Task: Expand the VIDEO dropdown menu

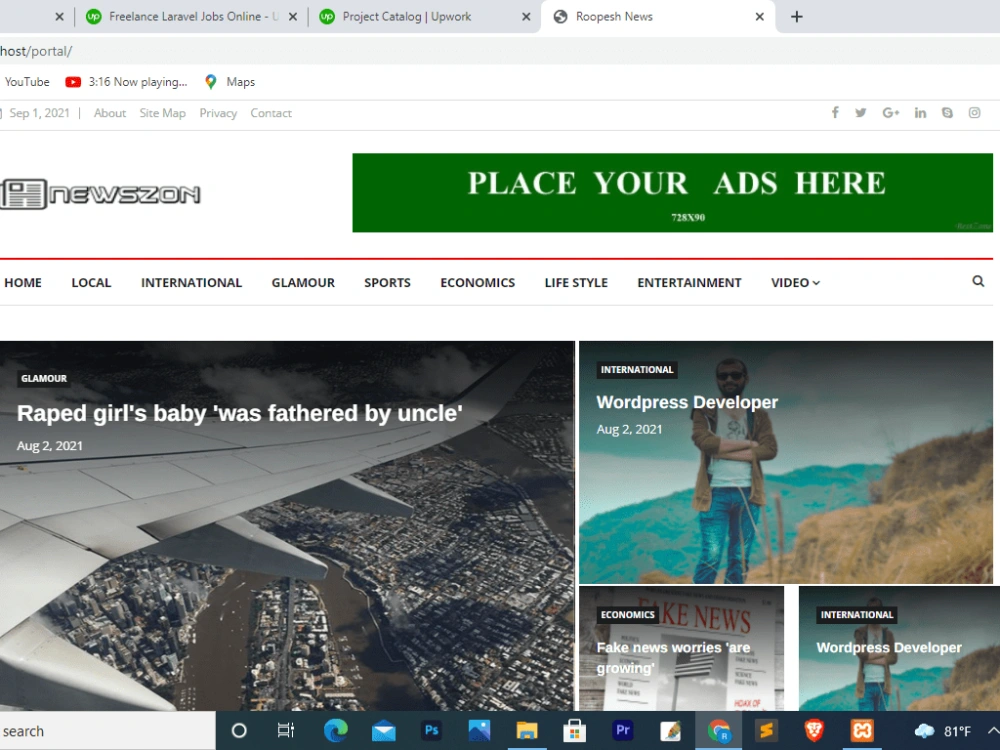Action: [x=795, y=283]
